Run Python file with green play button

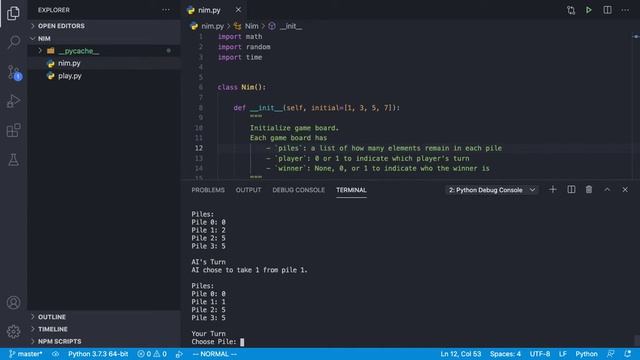(589, 10)
